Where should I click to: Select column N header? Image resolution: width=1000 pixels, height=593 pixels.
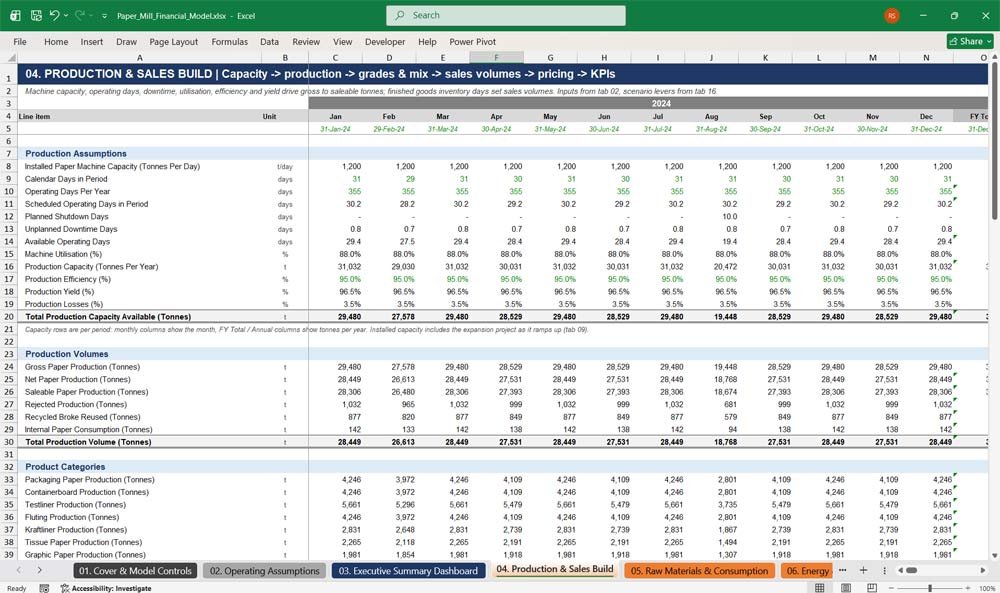click(926, 57)
